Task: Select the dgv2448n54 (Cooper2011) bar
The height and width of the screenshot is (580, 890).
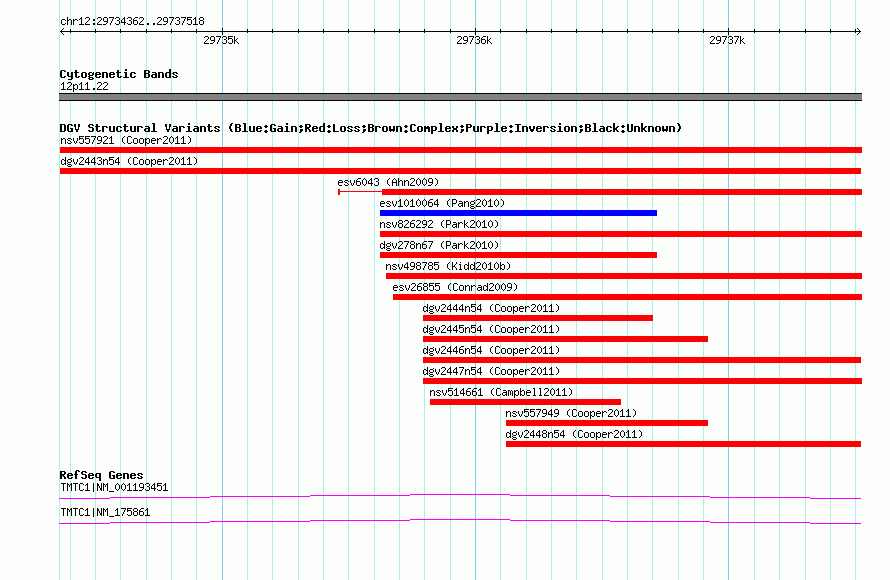Action: click(x=683, y=444)
